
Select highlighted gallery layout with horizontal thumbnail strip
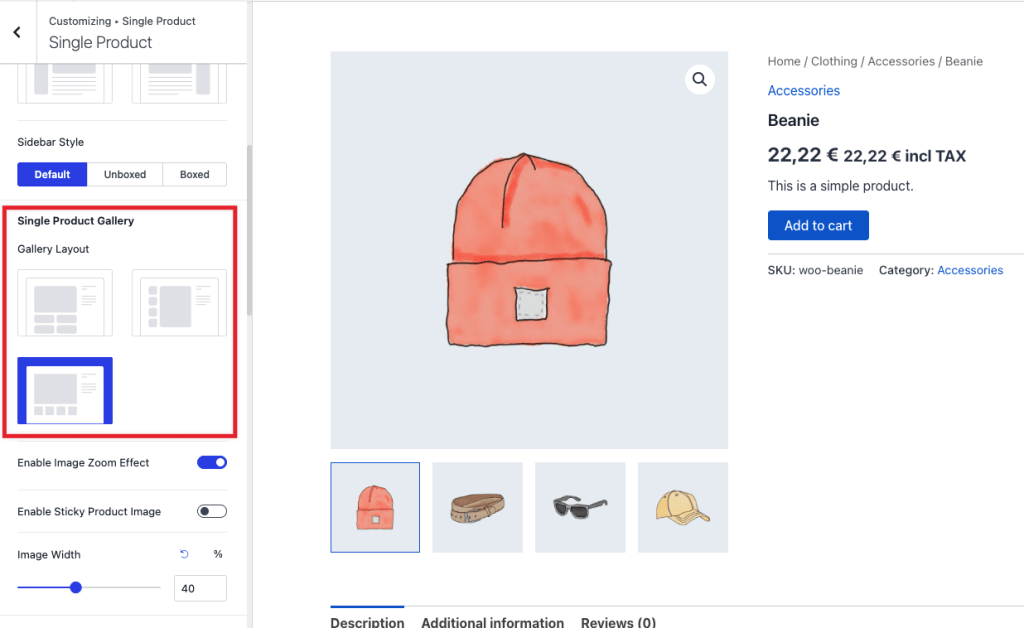[65, 390]
